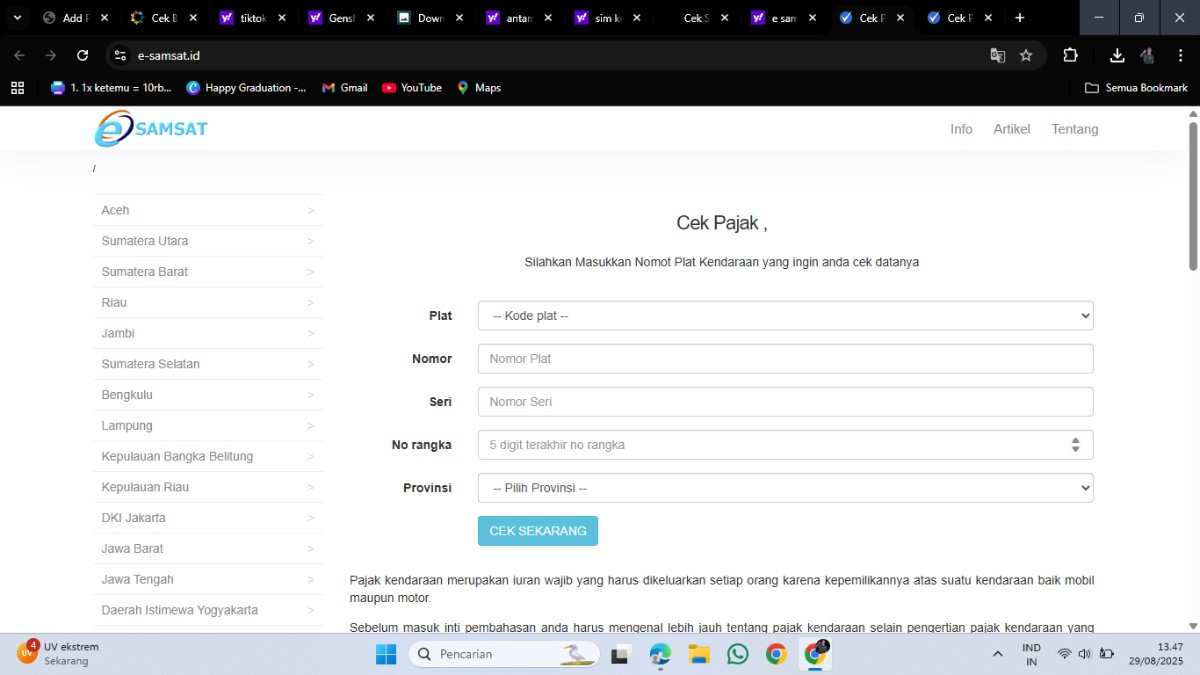This screenshot has height=675, width=1200.
Task: Open the Pilih Provinsi dropdown
Action: 785,488
